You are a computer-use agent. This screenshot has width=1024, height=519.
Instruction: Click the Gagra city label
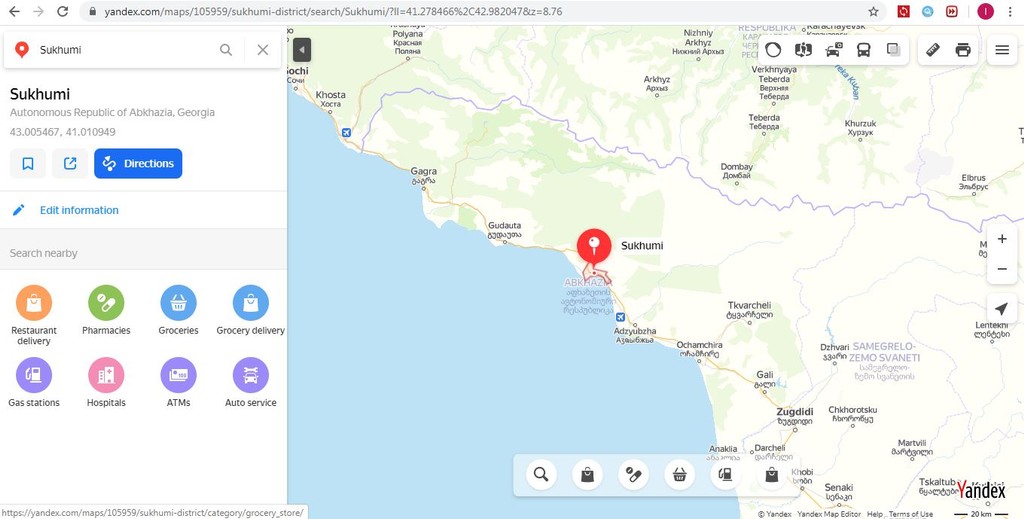click(x=423, y=172)
